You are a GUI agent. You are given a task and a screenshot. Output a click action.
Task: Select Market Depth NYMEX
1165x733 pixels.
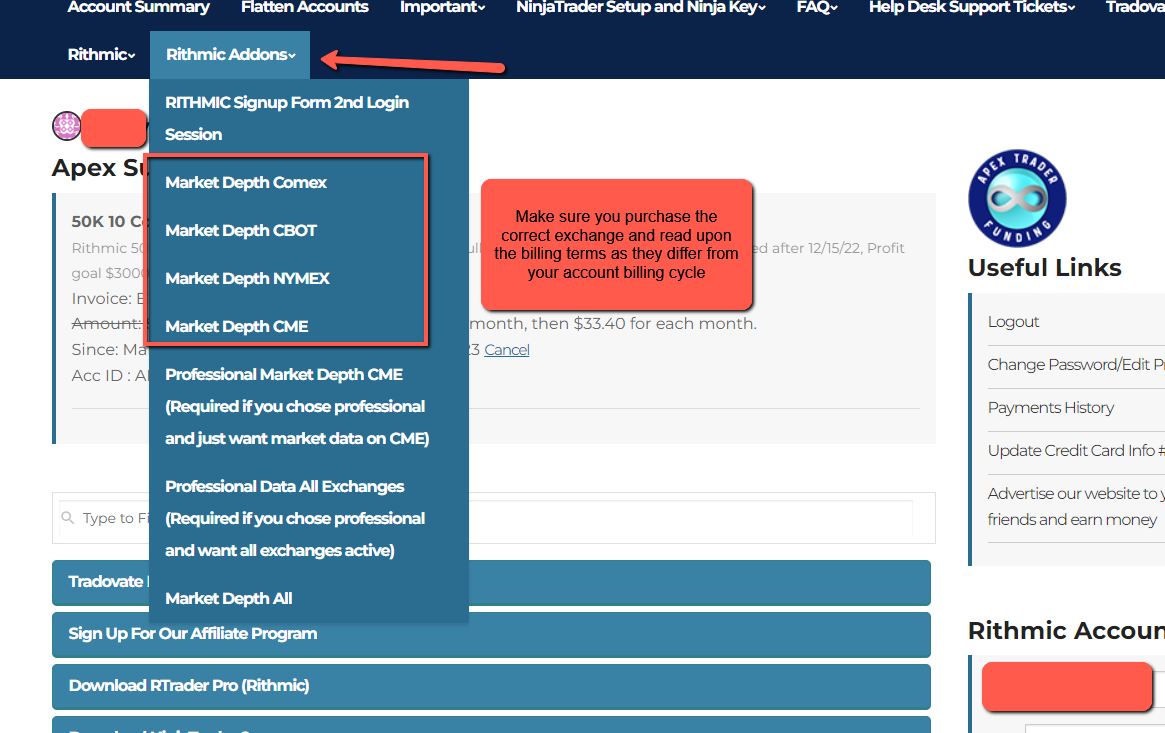(247, 278)
